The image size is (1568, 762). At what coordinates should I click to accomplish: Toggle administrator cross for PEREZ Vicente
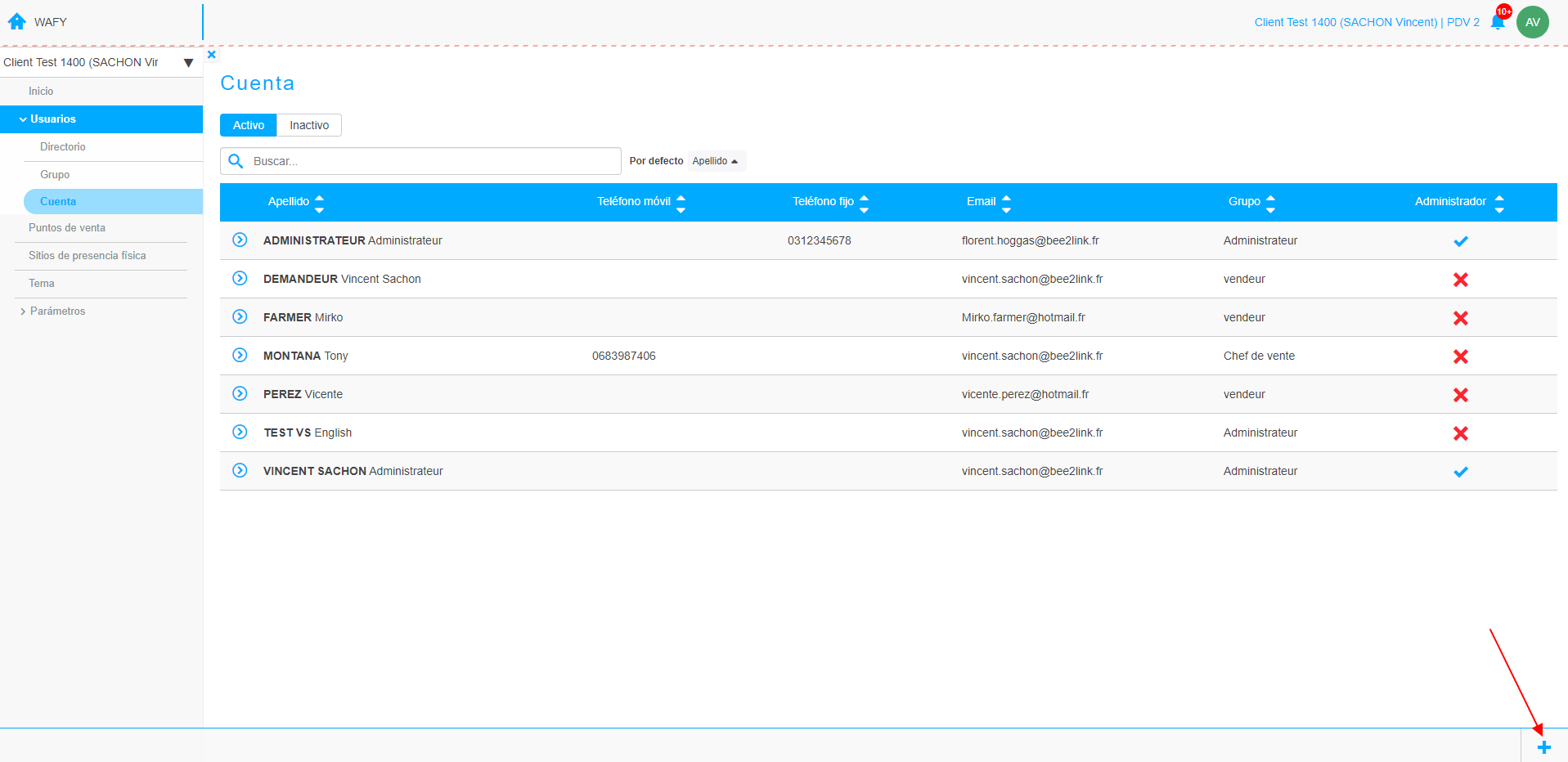(1460, 395)
